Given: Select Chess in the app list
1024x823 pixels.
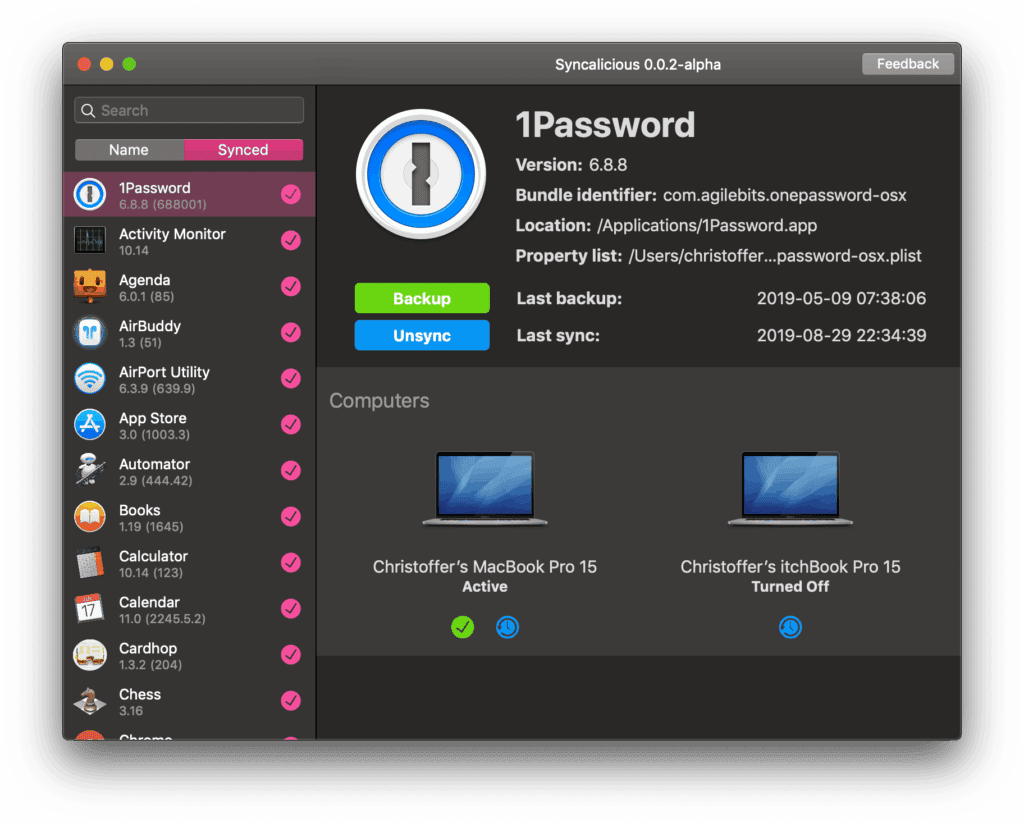Looking at the screenshot, I should click(140, 701).
